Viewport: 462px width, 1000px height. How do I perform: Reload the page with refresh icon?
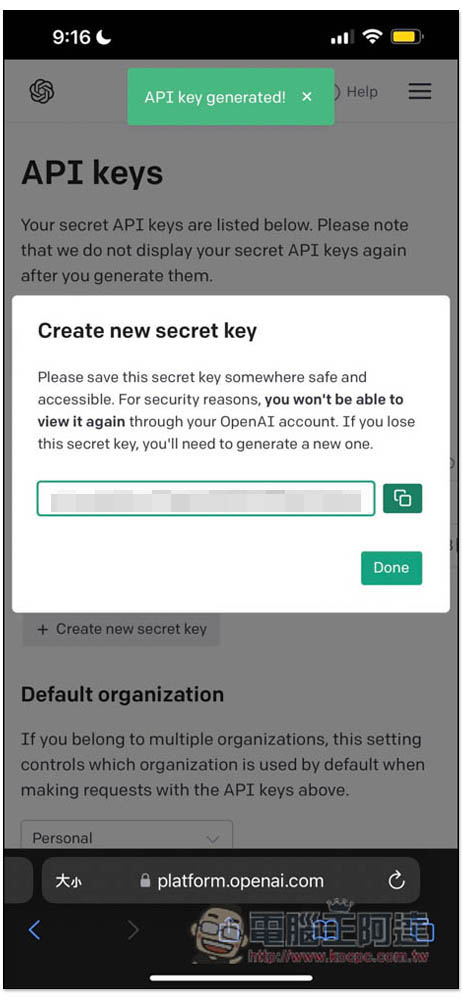click(397, 881)
